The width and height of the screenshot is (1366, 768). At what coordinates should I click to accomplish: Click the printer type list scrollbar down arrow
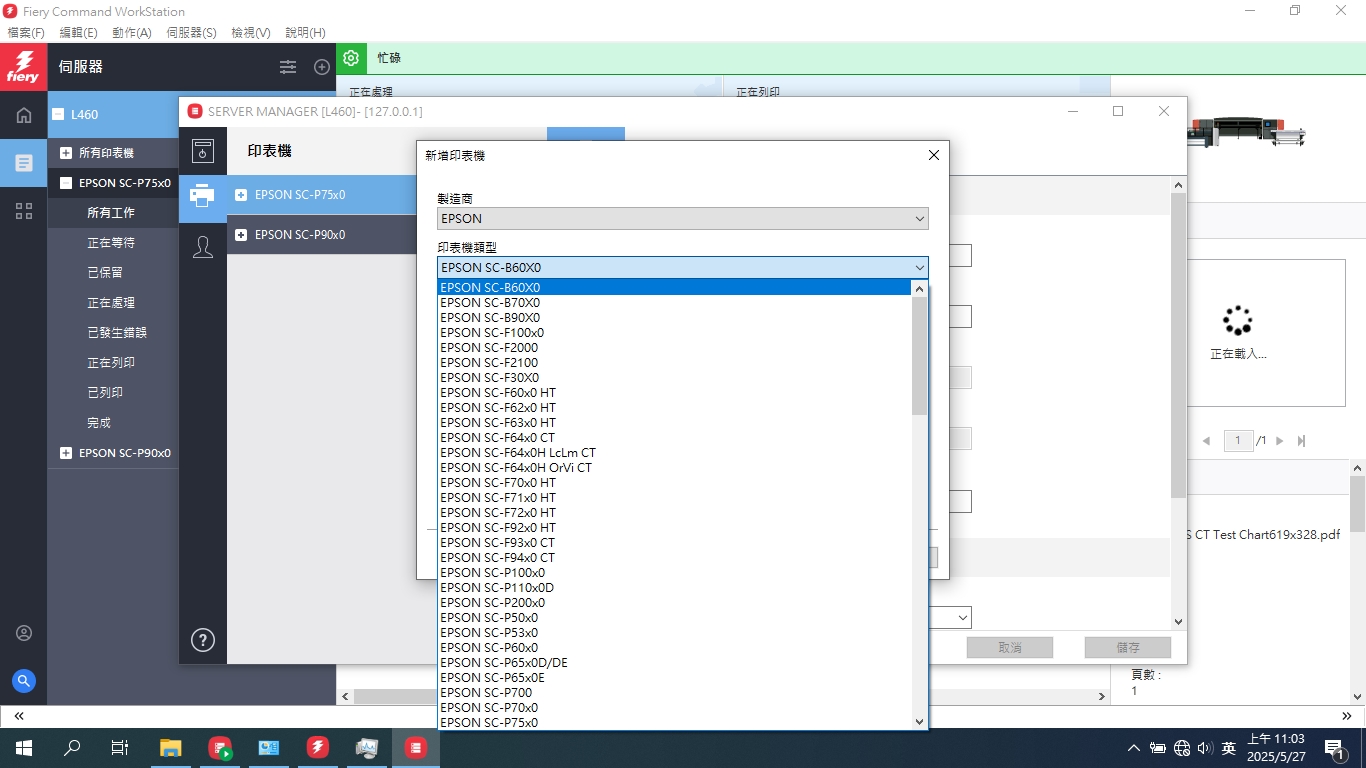tap(919, 721)
